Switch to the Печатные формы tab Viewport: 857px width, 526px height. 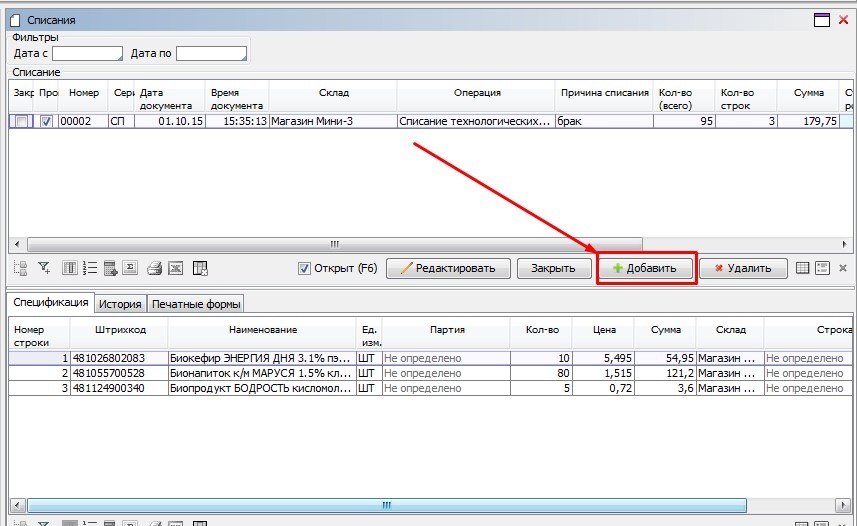tap(196, 304)
